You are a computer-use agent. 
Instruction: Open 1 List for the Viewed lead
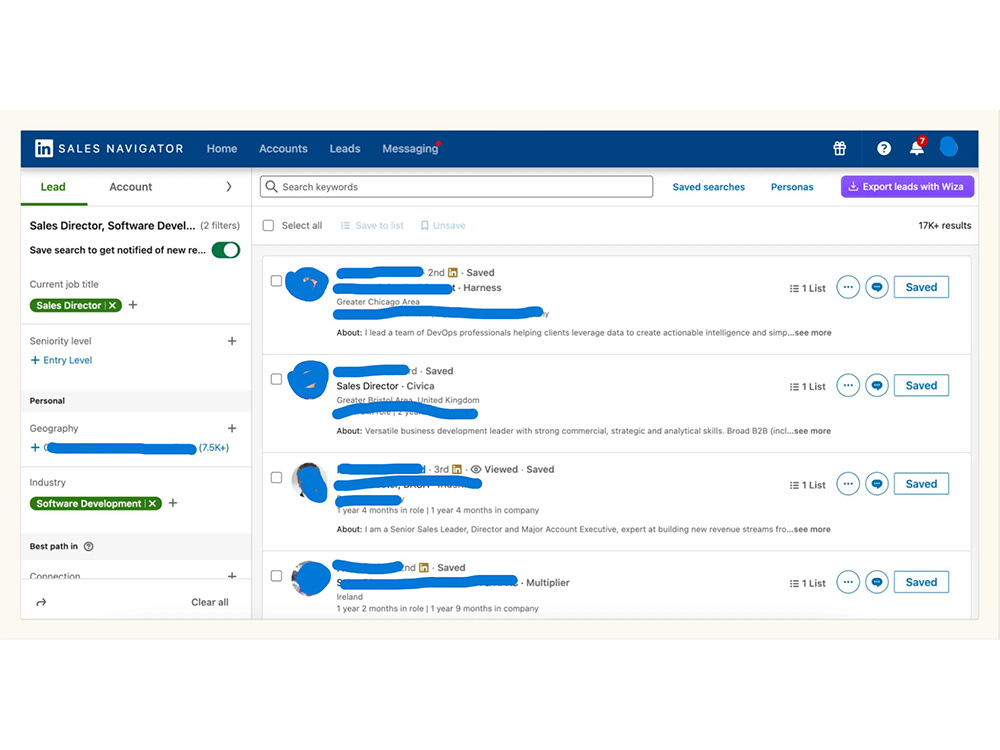click(807, 485)
